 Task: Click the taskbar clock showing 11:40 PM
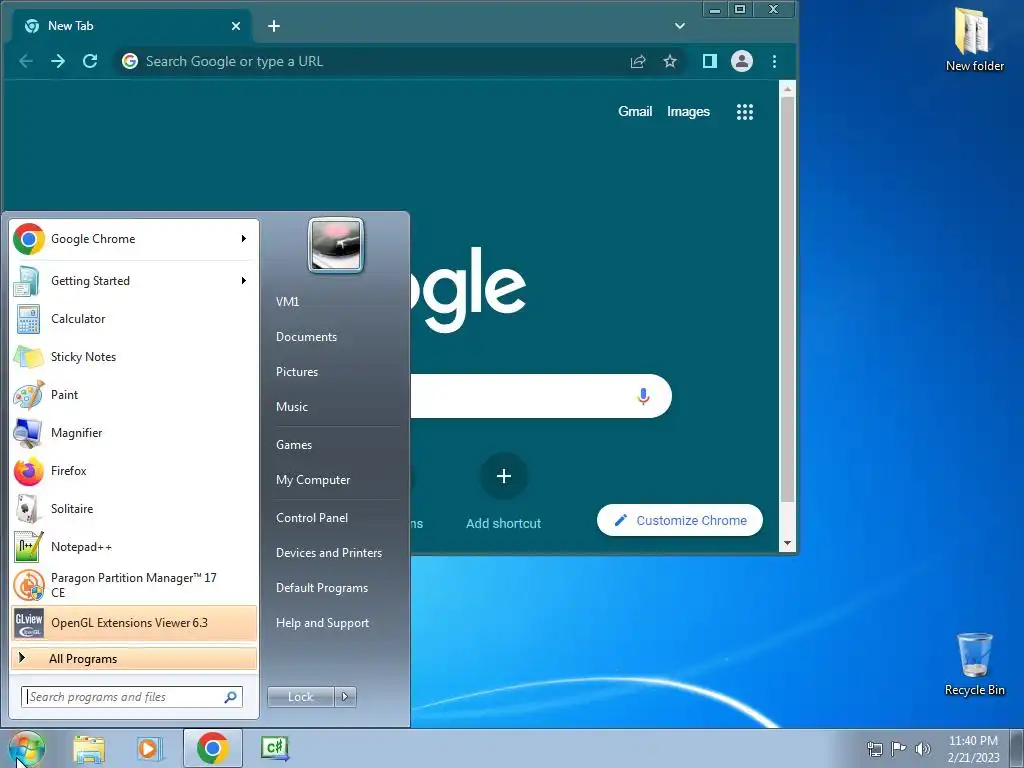pos(973,748)
